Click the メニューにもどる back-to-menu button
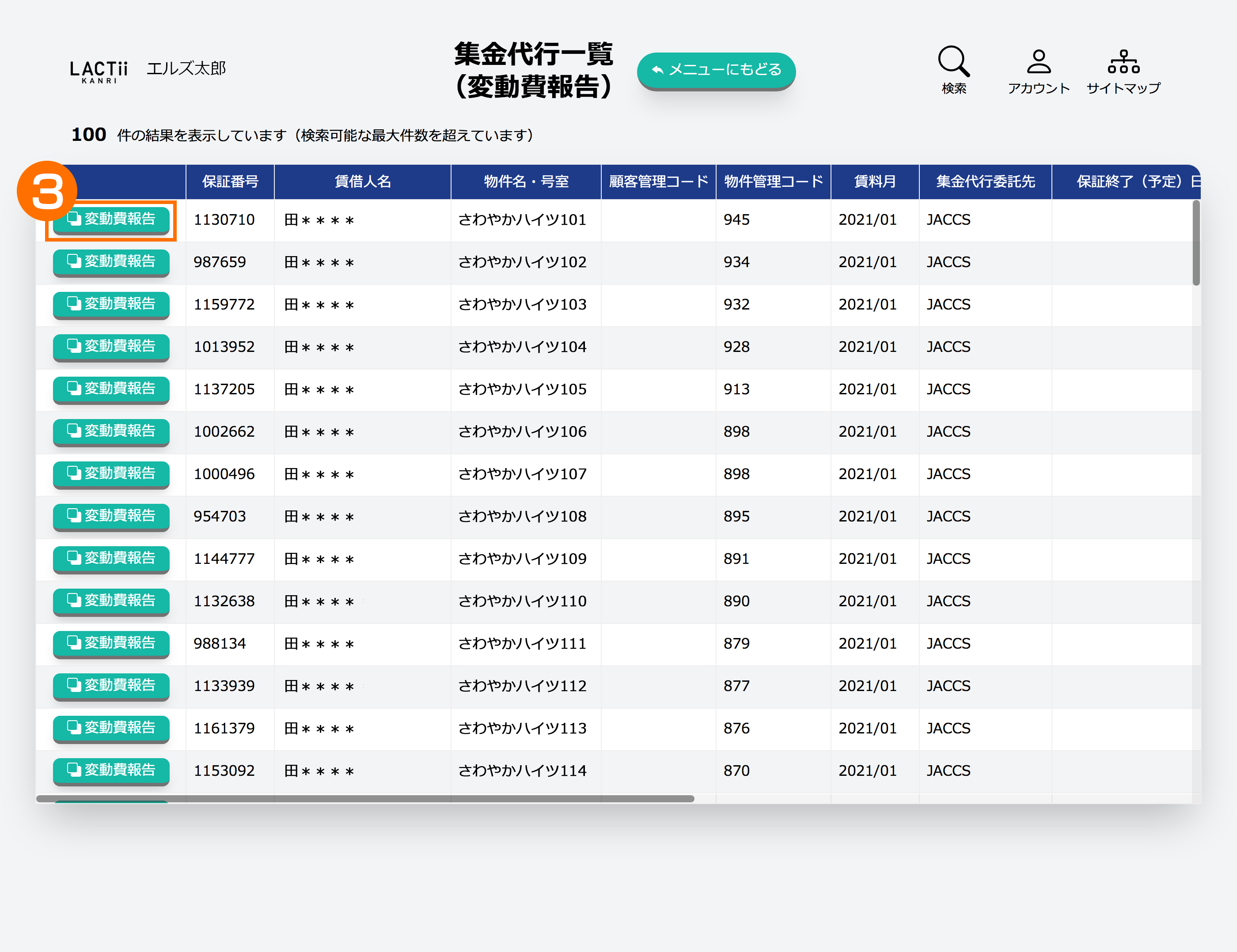This screenshot has height=952, width=1237. pos(716,70)
